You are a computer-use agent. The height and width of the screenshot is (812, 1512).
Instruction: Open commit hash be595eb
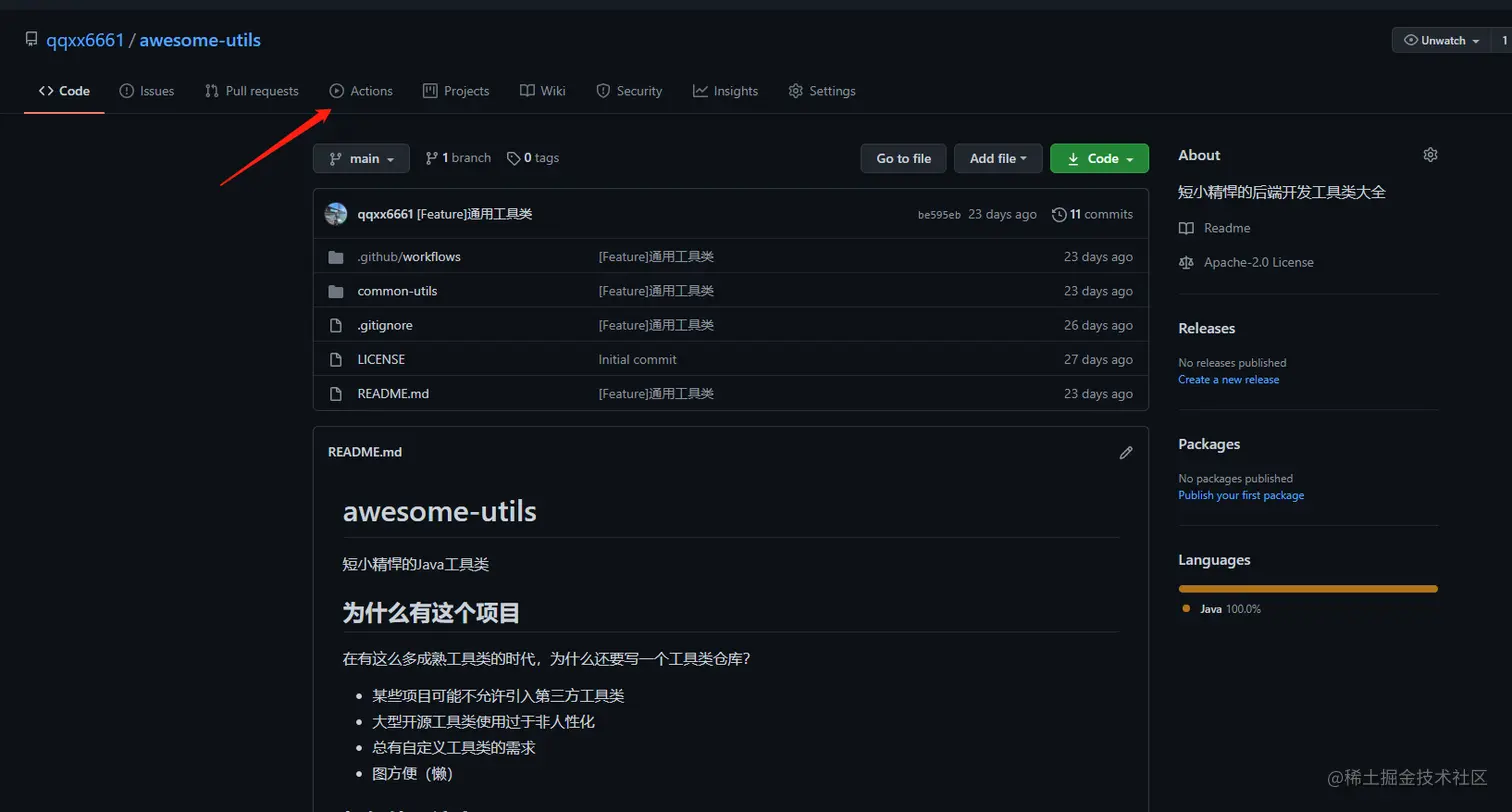pyautogui.click(x=939, y=215)
